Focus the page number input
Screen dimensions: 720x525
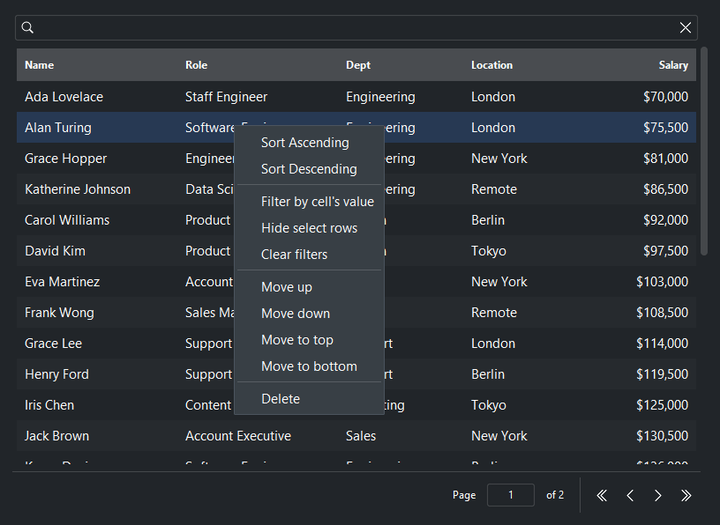(x=511, y=495)
